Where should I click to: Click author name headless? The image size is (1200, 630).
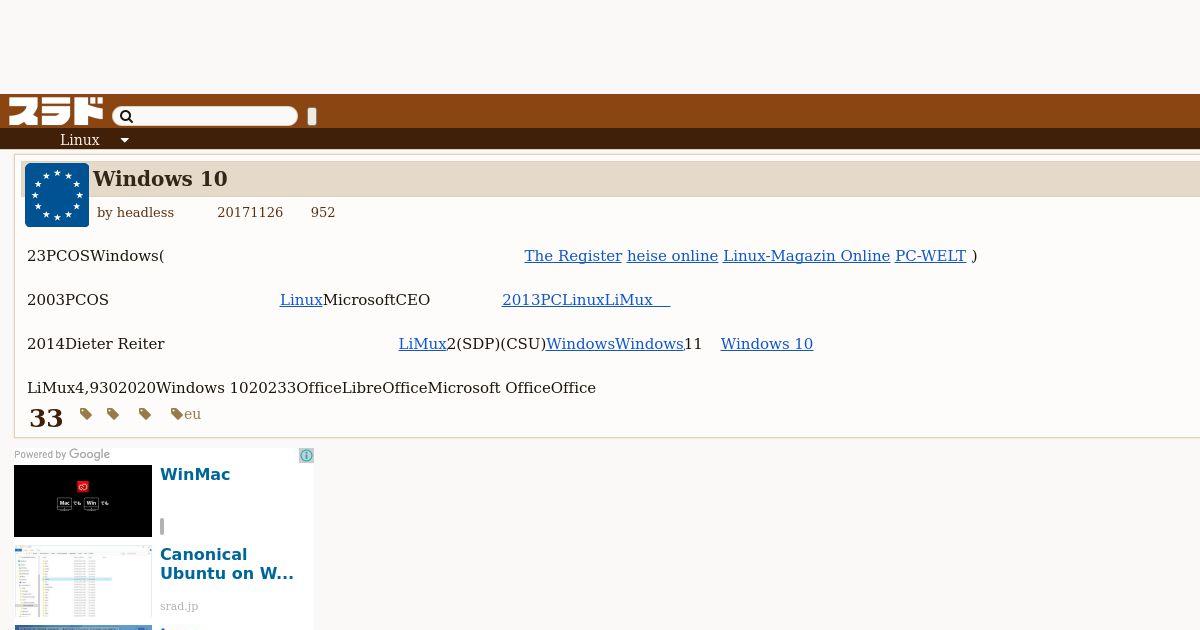click(x=145, y=213)
